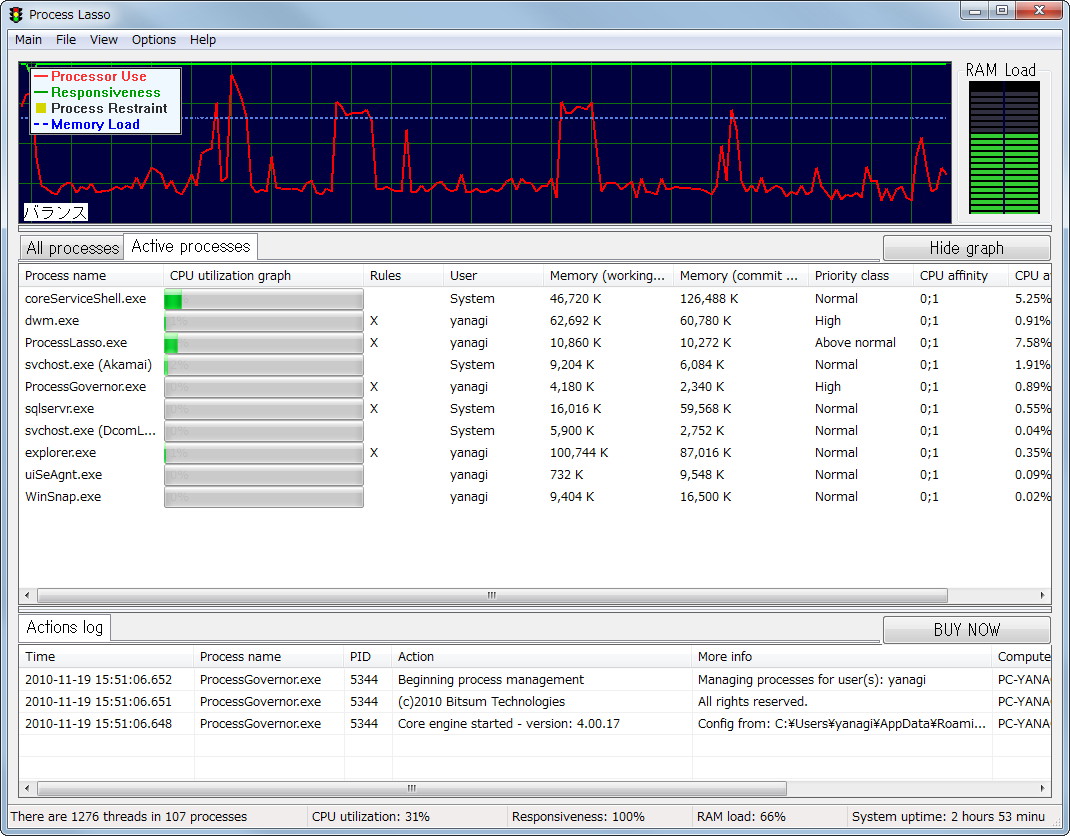1070x836 pixels.
Task: Click the CPU utilization bar for coreServiceShell.exe
Action: pos(263,299)
